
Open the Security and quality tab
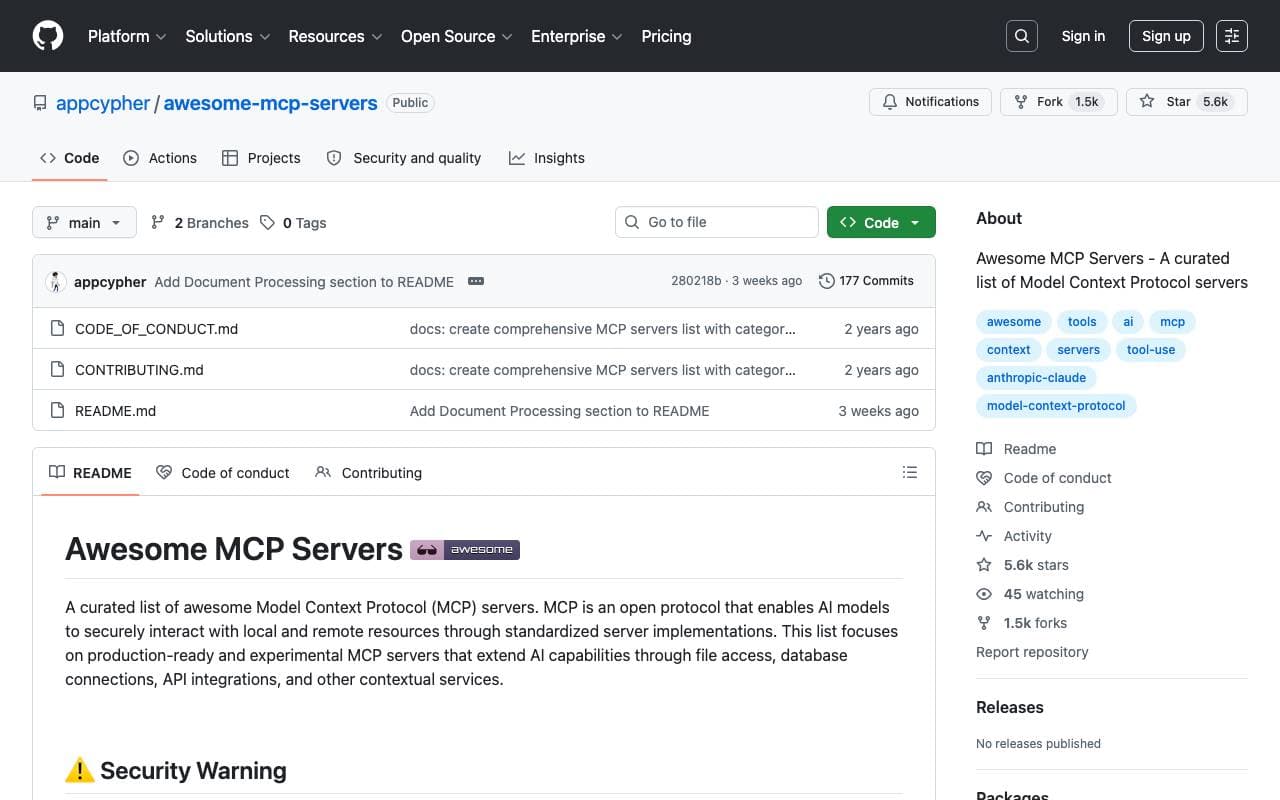click(x=404, y=158)
